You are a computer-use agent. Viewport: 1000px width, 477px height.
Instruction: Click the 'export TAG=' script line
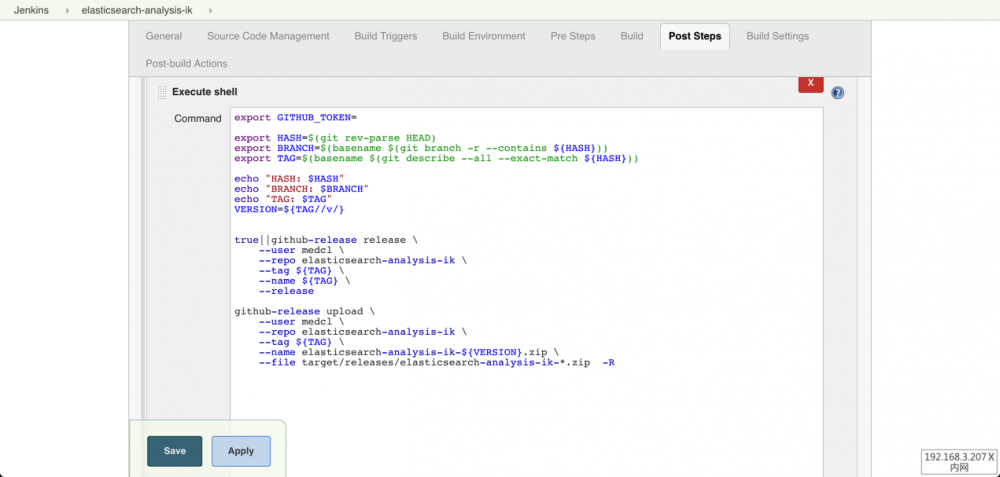436,159
